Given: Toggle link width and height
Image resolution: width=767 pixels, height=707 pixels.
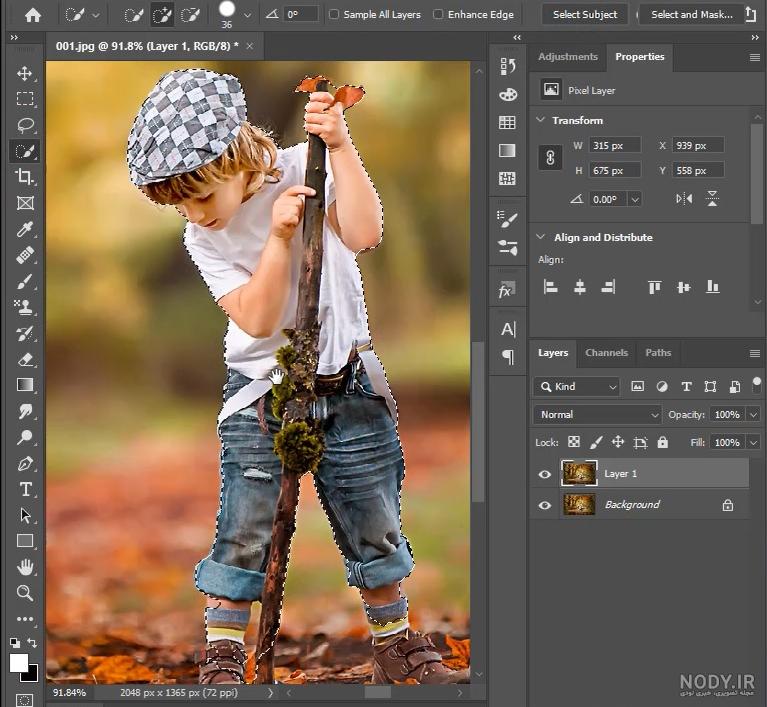Looking at the screenshot, I should point(550,158).
